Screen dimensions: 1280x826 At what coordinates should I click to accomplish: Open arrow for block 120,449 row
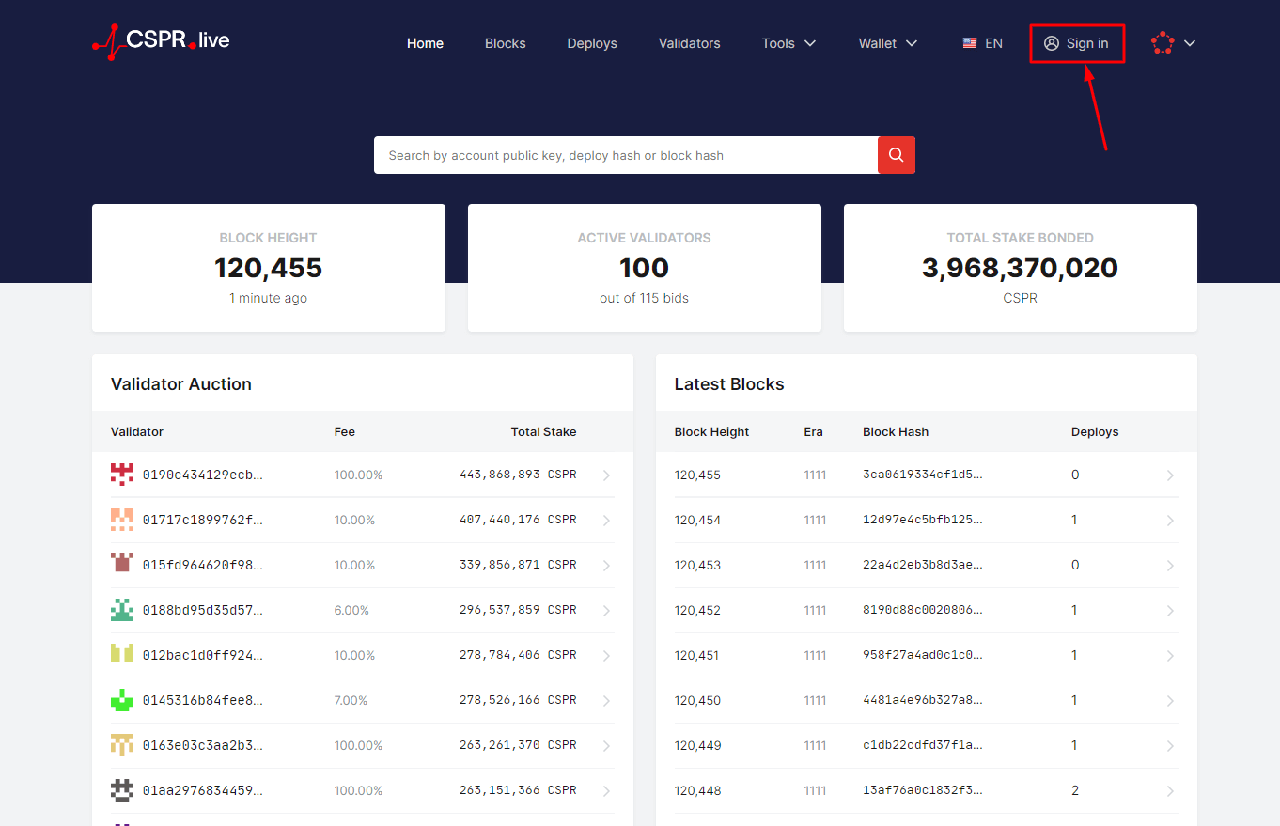pos(1170,746)
